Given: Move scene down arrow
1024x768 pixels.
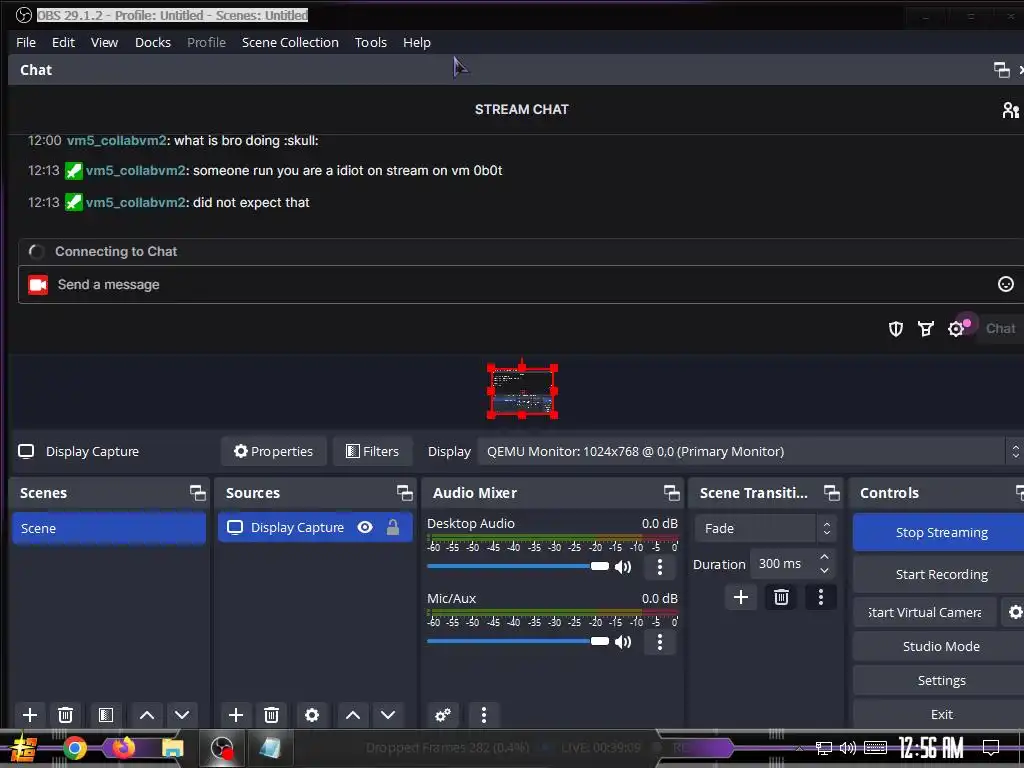Looking at the screenshot, I should [x=182, y=715].
